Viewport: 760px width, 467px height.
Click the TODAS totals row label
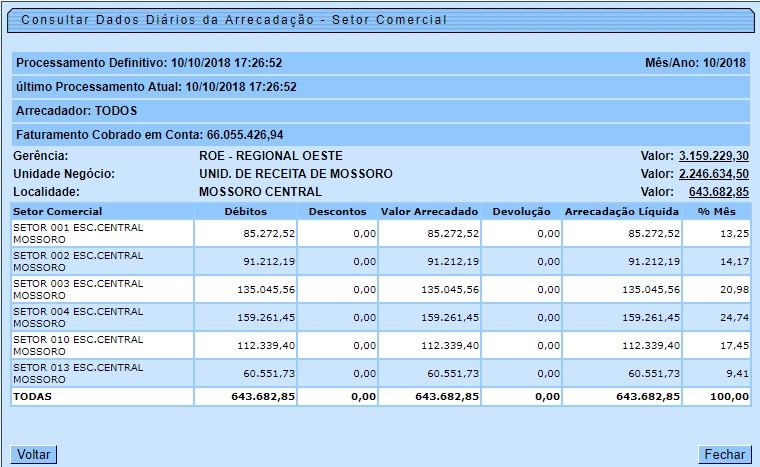pyautogui.click(x=33, y=396)
